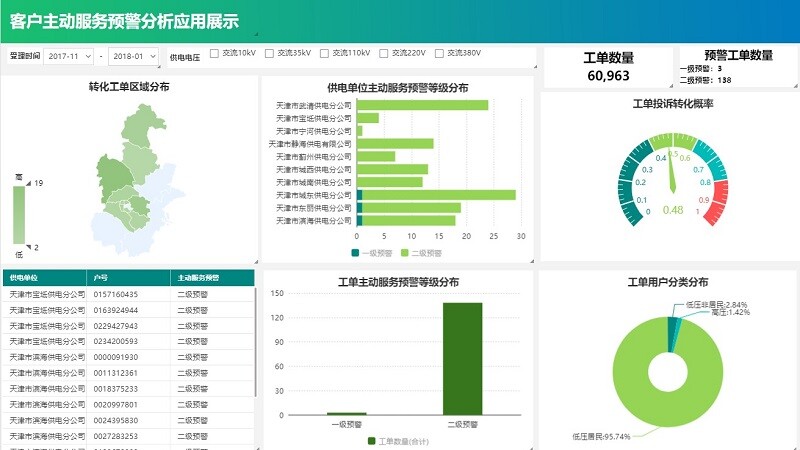Select the 交流380V checkbox
The image size is (800, 450).
tap(441, 54)
